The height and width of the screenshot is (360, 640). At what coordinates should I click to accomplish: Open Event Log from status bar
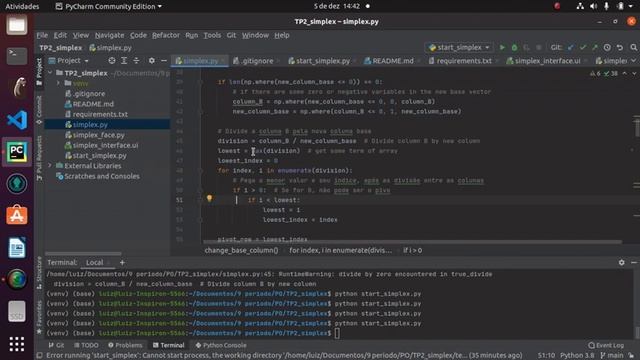606,345
